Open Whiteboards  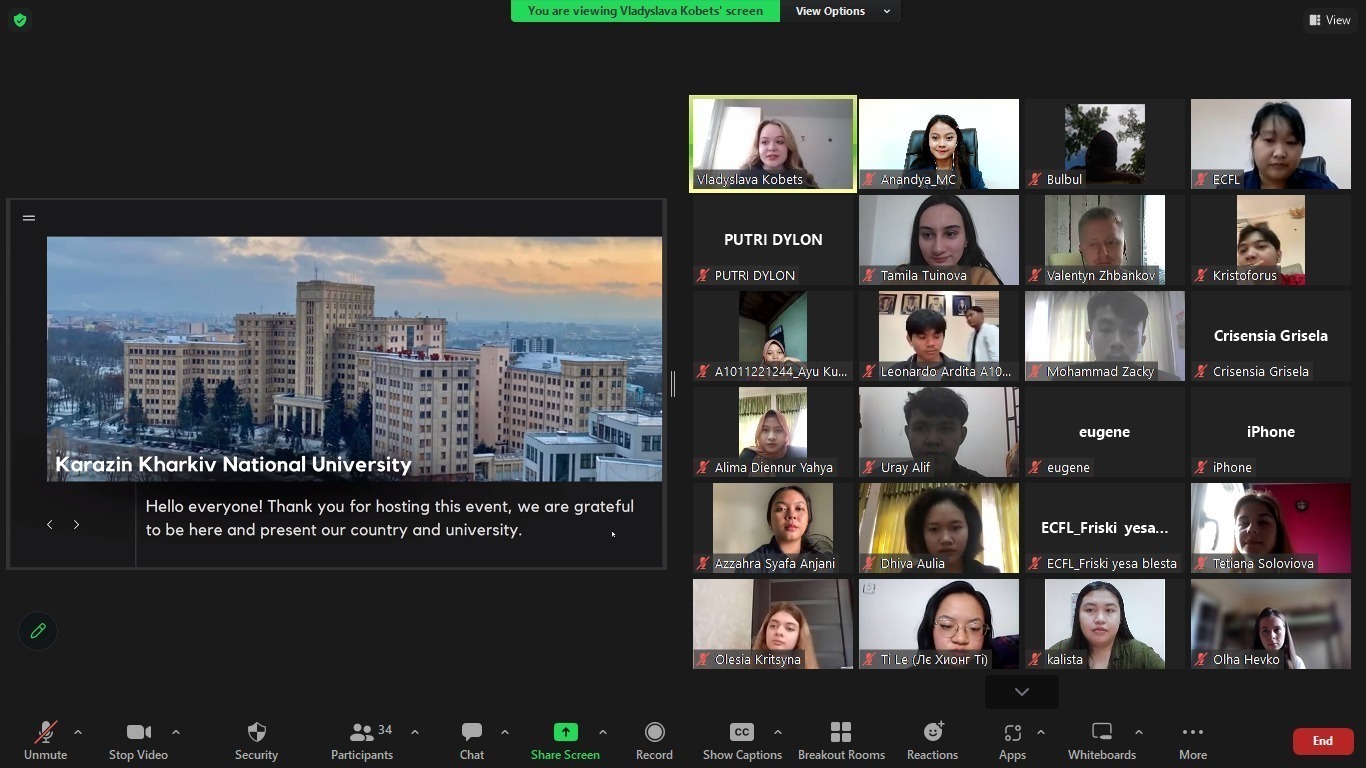click(x=1101, y=740)
